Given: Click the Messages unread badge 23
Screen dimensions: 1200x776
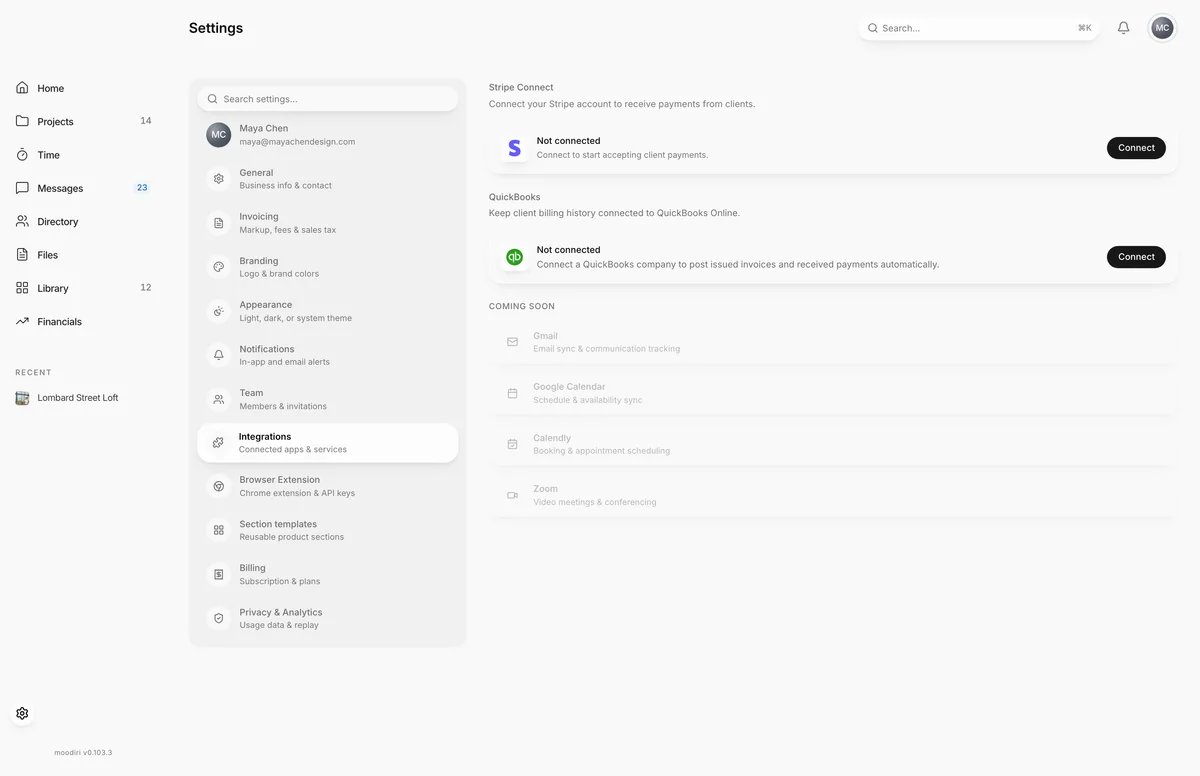Looking at the screenshot, I should point(142,188).
